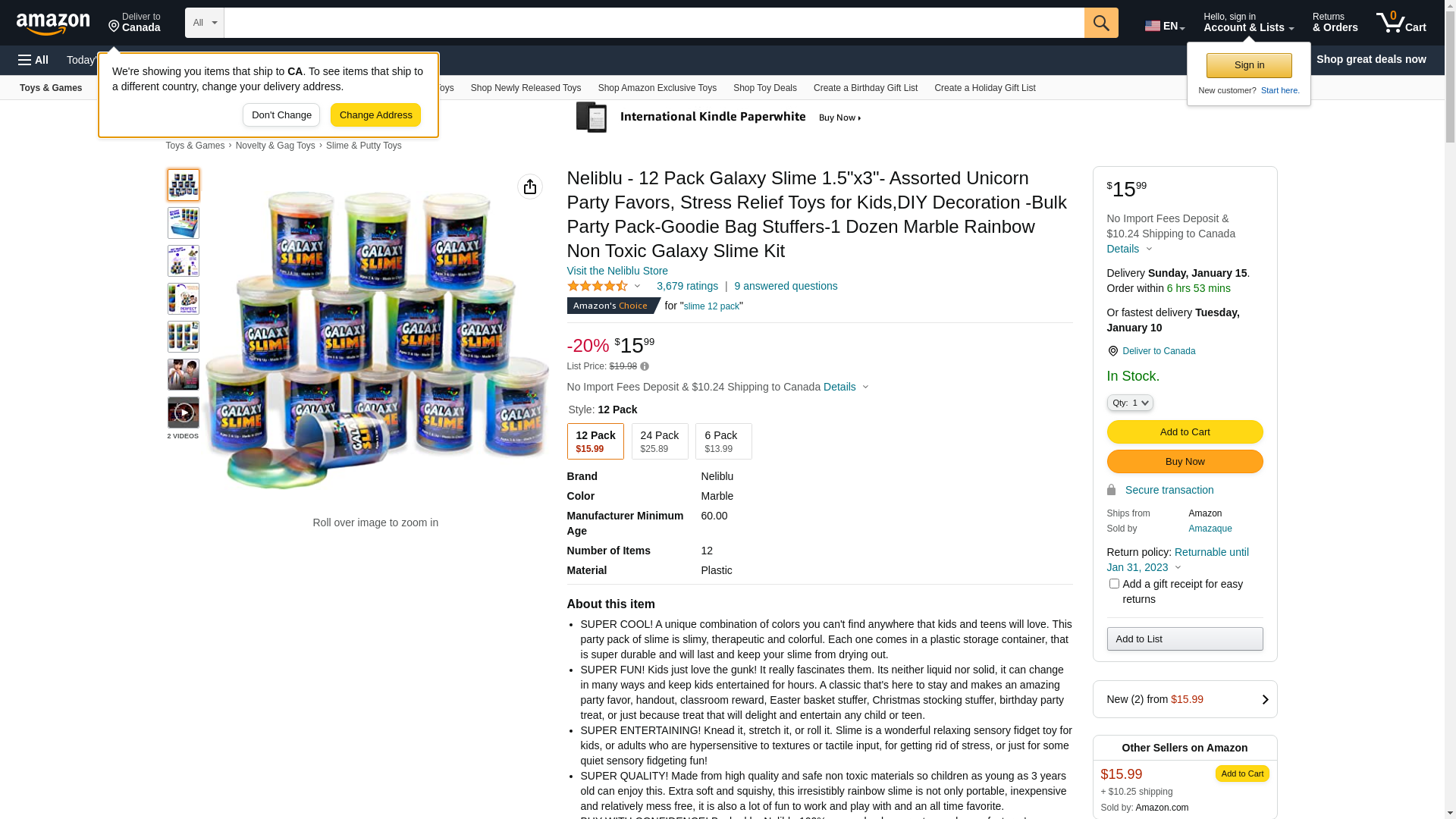Click the magnifying glass search button
1456x819 pixels.
[1101, 23]
